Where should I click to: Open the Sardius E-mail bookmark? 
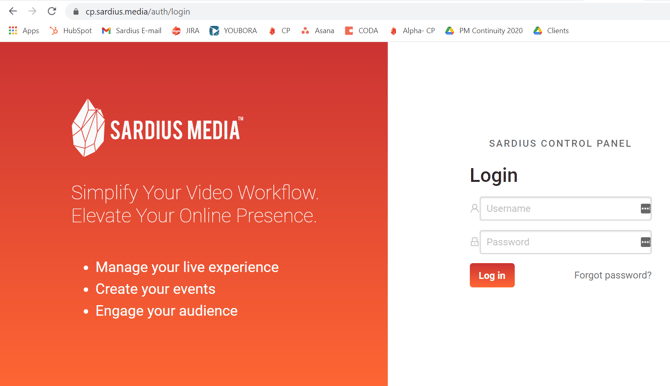[131, 31]
